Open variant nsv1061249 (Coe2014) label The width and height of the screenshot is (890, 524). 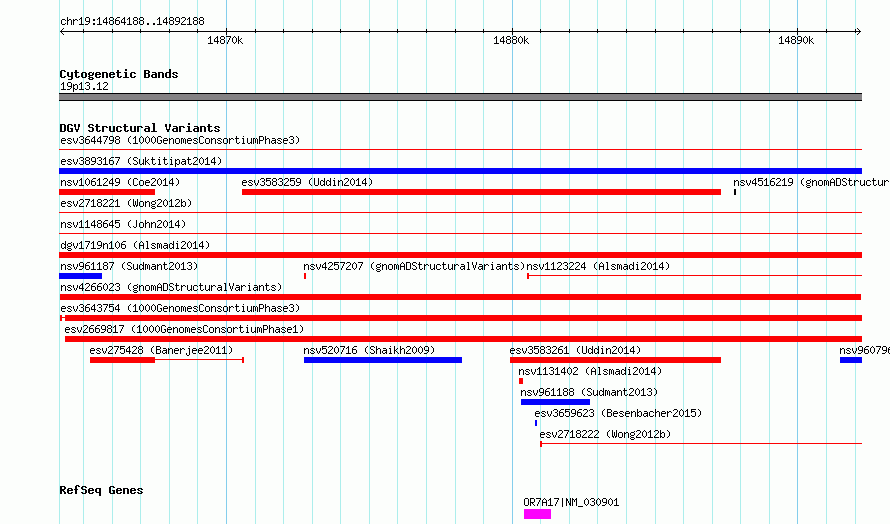point(120,182)
